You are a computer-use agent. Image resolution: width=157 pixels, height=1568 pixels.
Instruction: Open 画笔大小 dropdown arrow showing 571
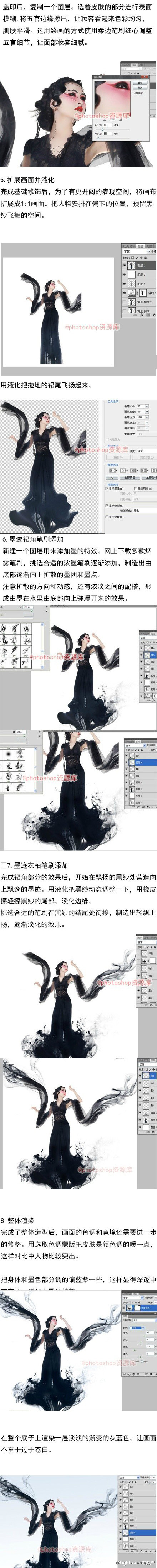pos(147,406)
